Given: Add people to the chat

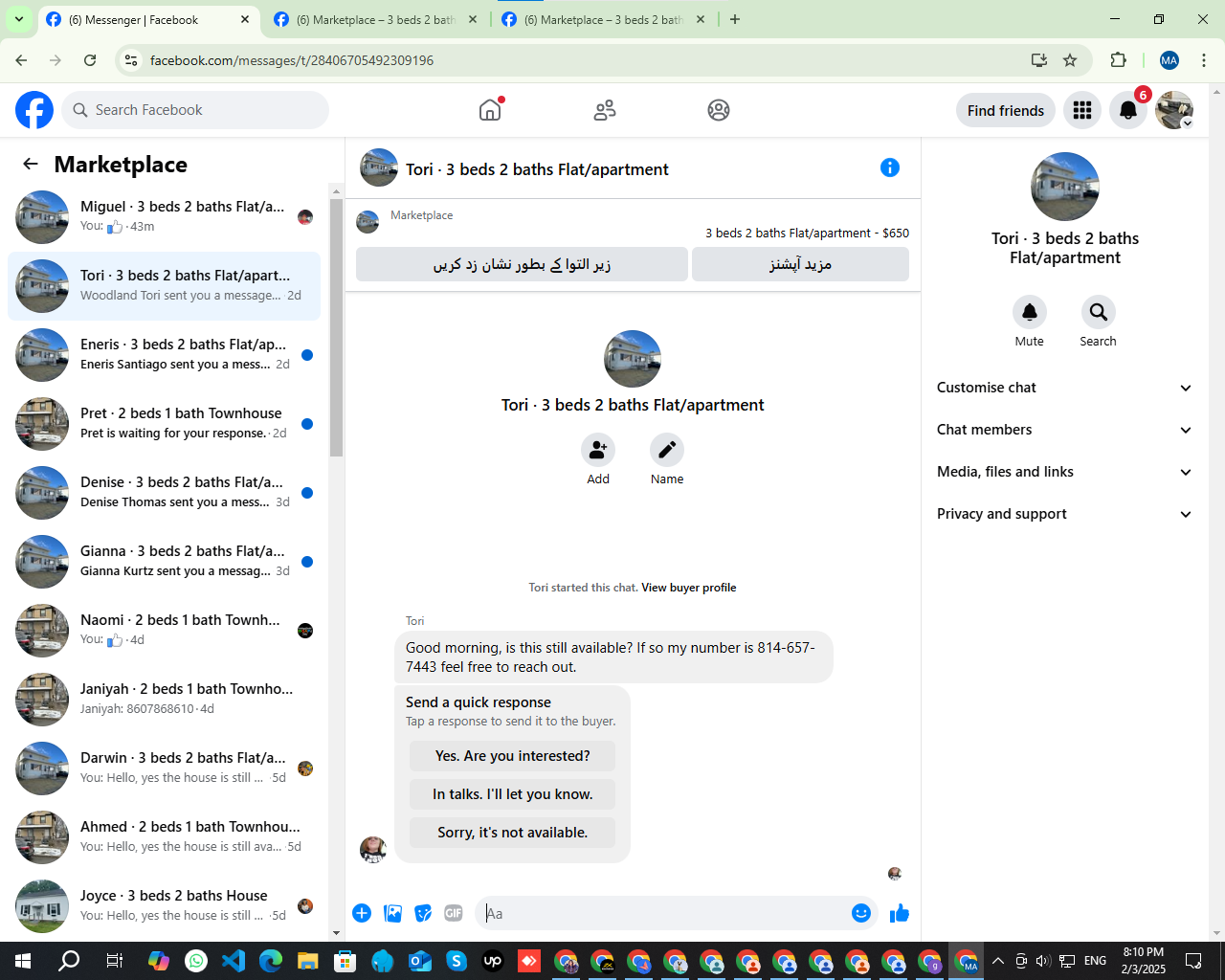Looking at the screenshot, I should 598,450.
